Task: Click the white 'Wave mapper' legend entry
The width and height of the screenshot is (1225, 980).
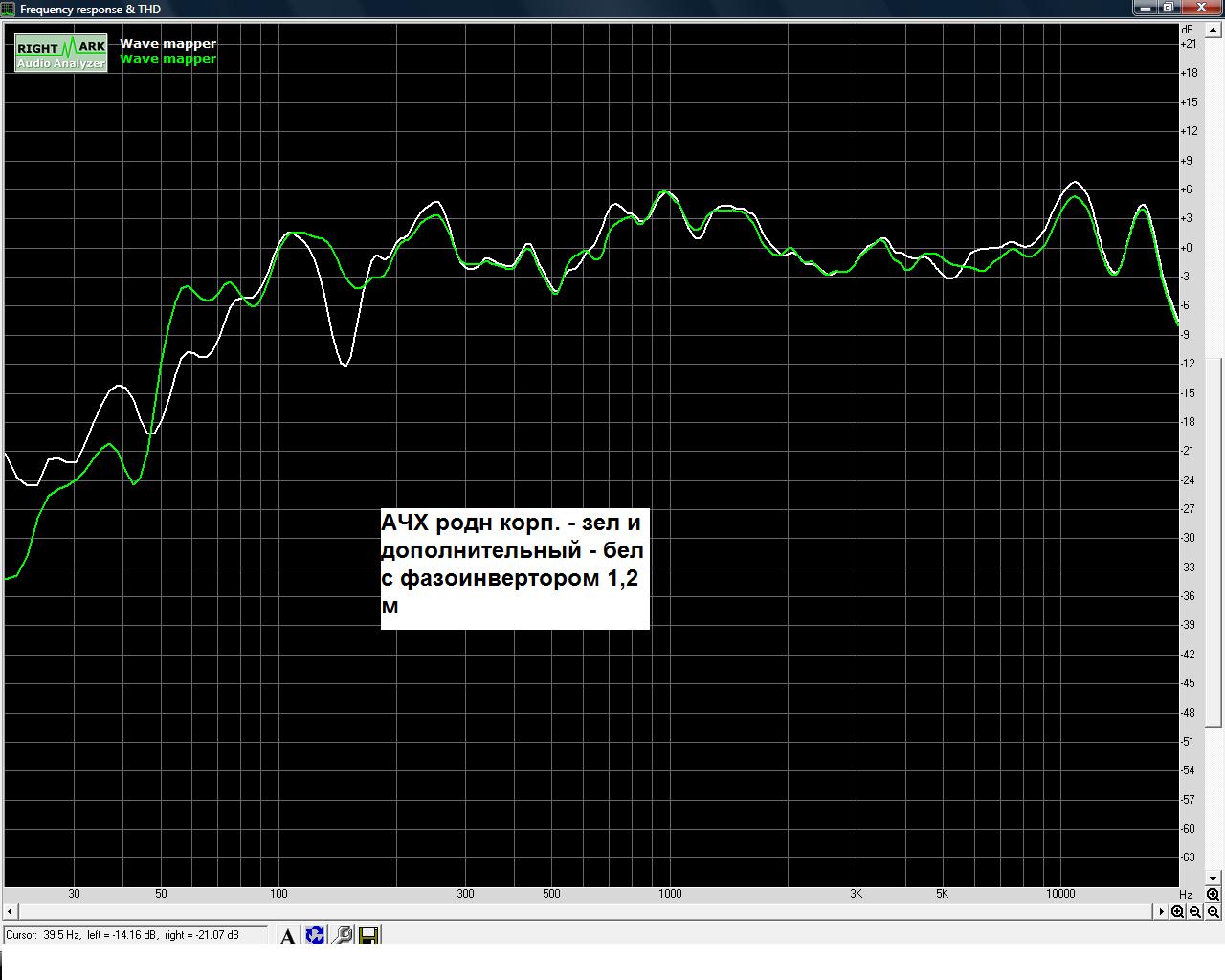Action: (x=168, y=43)
